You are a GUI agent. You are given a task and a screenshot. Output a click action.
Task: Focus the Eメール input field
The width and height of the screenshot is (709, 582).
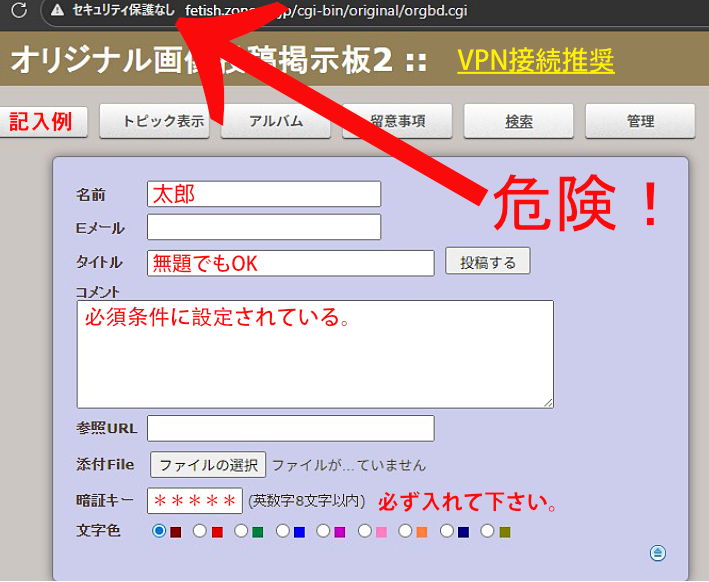tap(264, 227)
